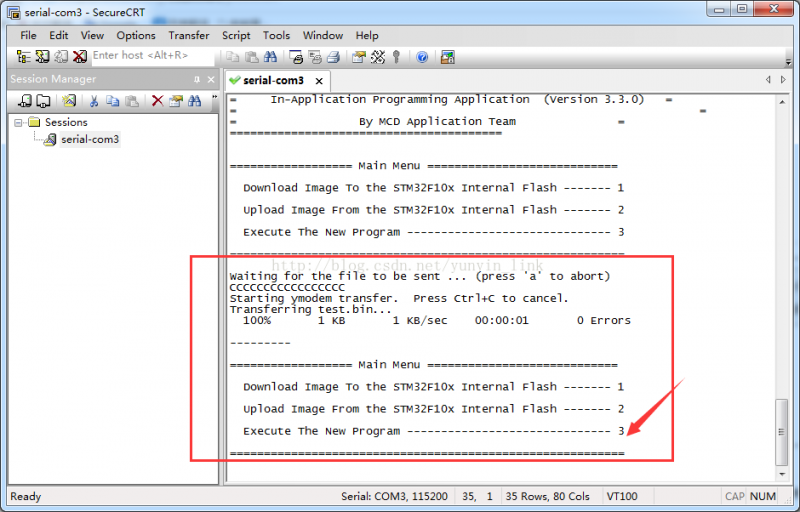Open main toolbar options dropdown arrow
The height and width of the screenshot is (512, 800).
[x=789, y=61]
